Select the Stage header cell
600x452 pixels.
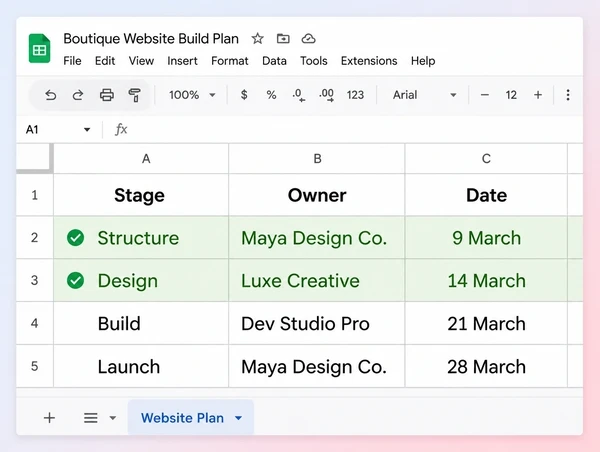(141, 195)
